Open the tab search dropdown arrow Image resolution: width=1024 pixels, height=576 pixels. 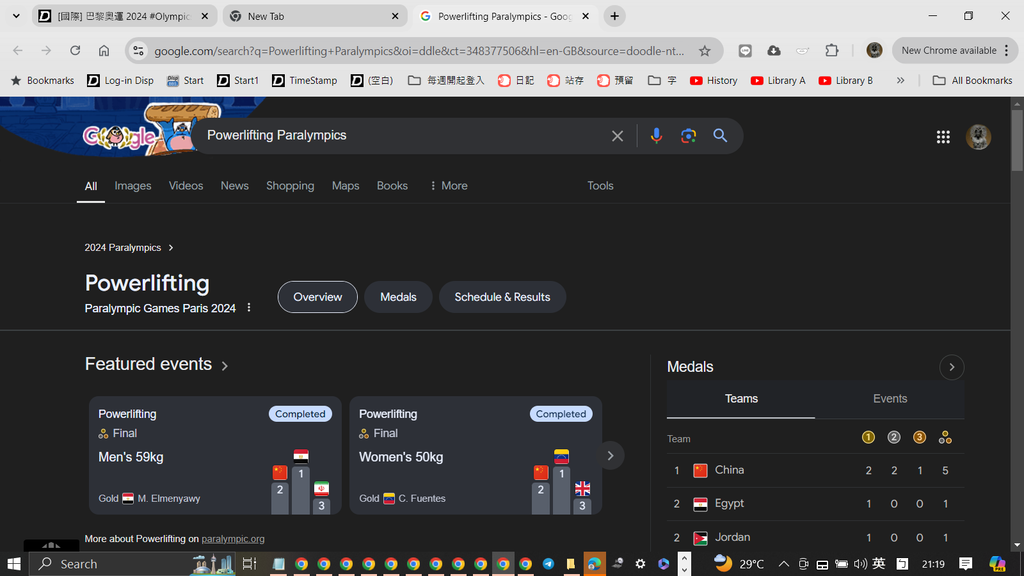tap(16, 16)
